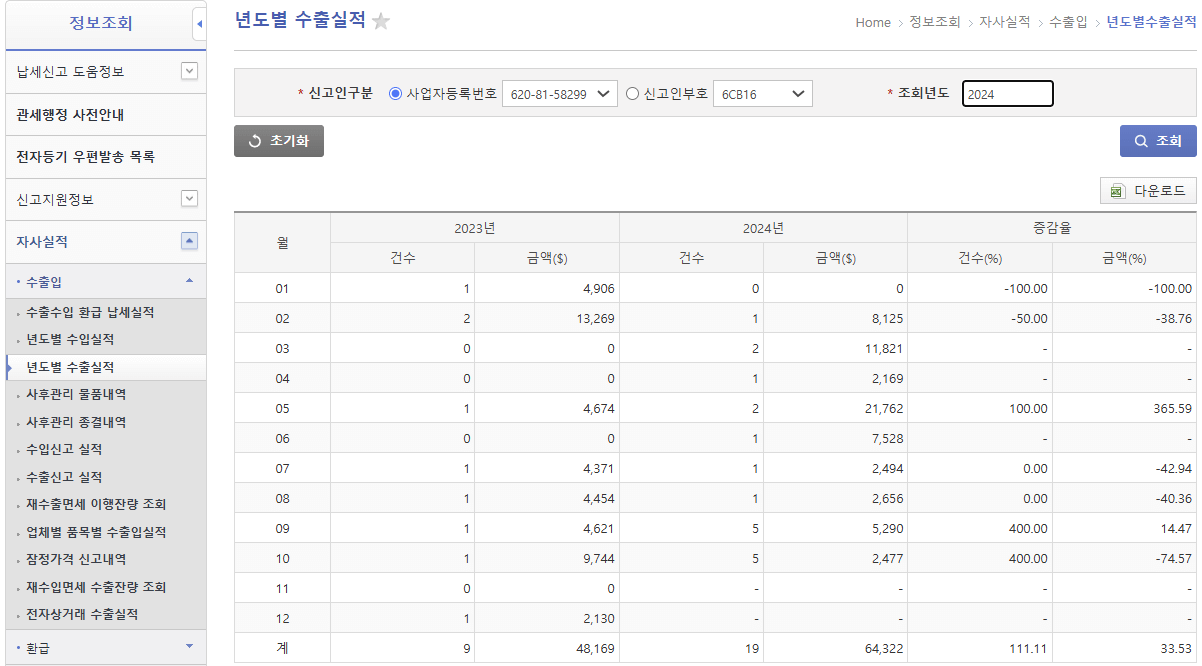Open 2024 count link for month 06
Viewport: 1202px width, 666px height.
click(x=755, y=438)
